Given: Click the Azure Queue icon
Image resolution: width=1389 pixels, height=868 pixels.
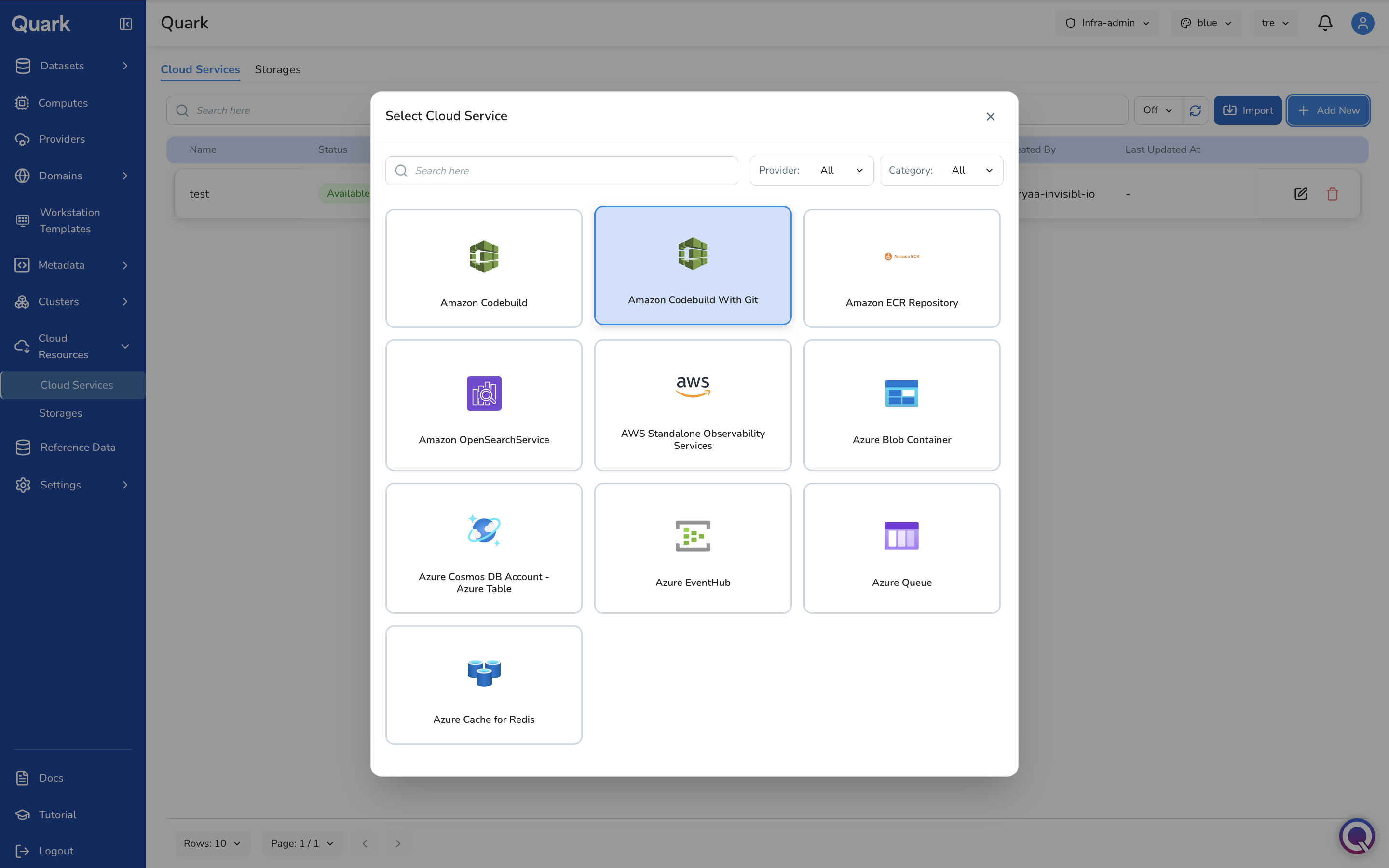Looking at the screenshot, I should [902, 536].
